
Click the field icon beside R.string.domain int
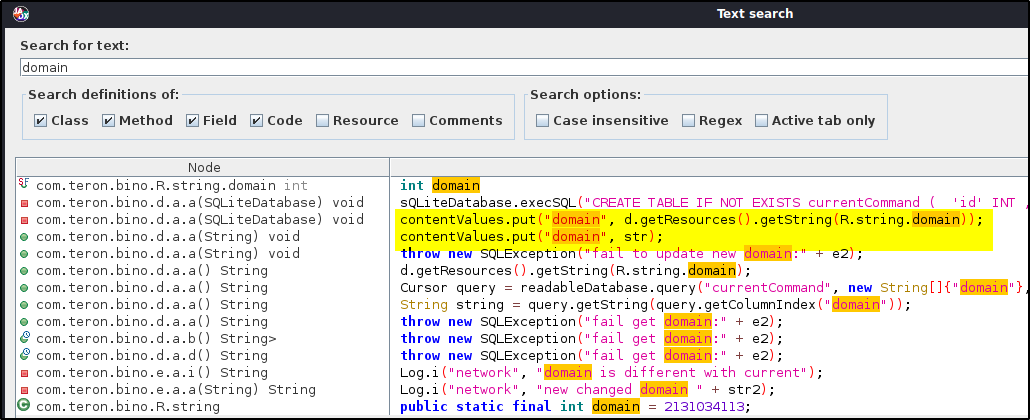pyautogui.click(x=24, y=186)
